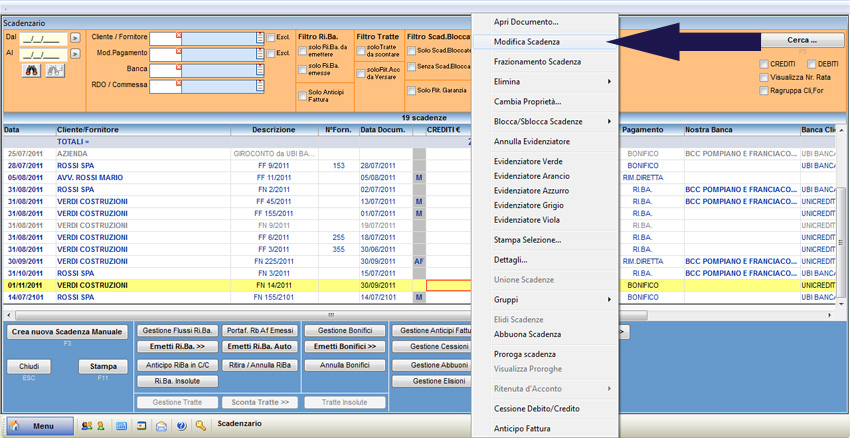Click Crea nuova Scadenza Manuale button

click(x=67, y=331)
